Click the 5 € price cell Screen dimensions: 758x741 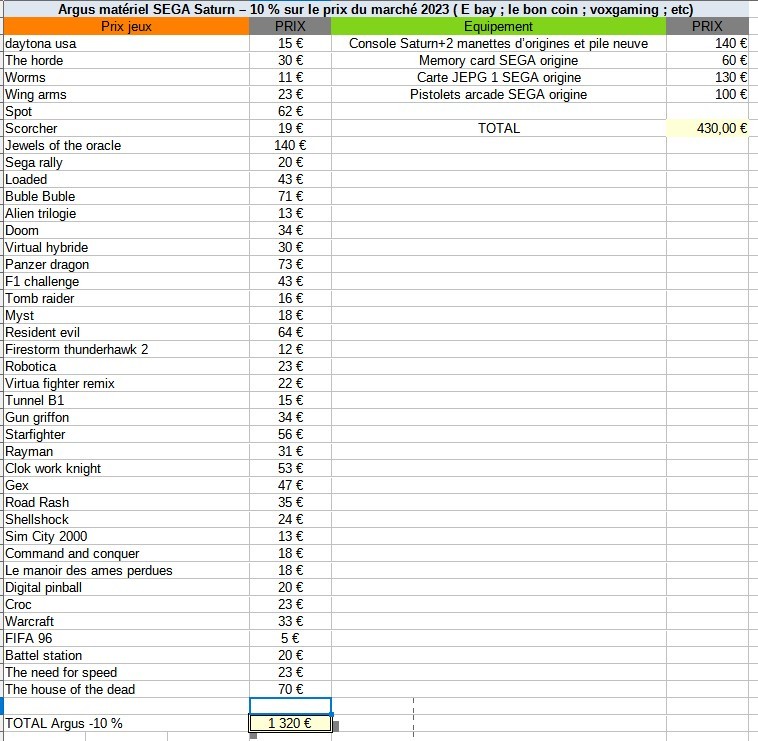point(290,638)
